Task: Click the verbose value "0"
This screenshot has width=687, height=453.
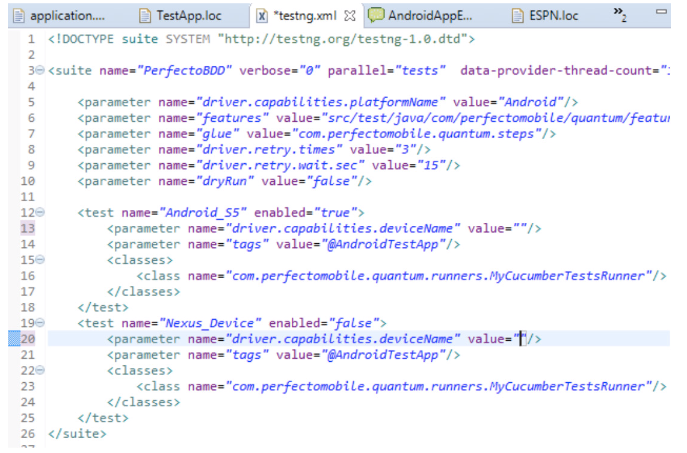Action: point(310,71)
